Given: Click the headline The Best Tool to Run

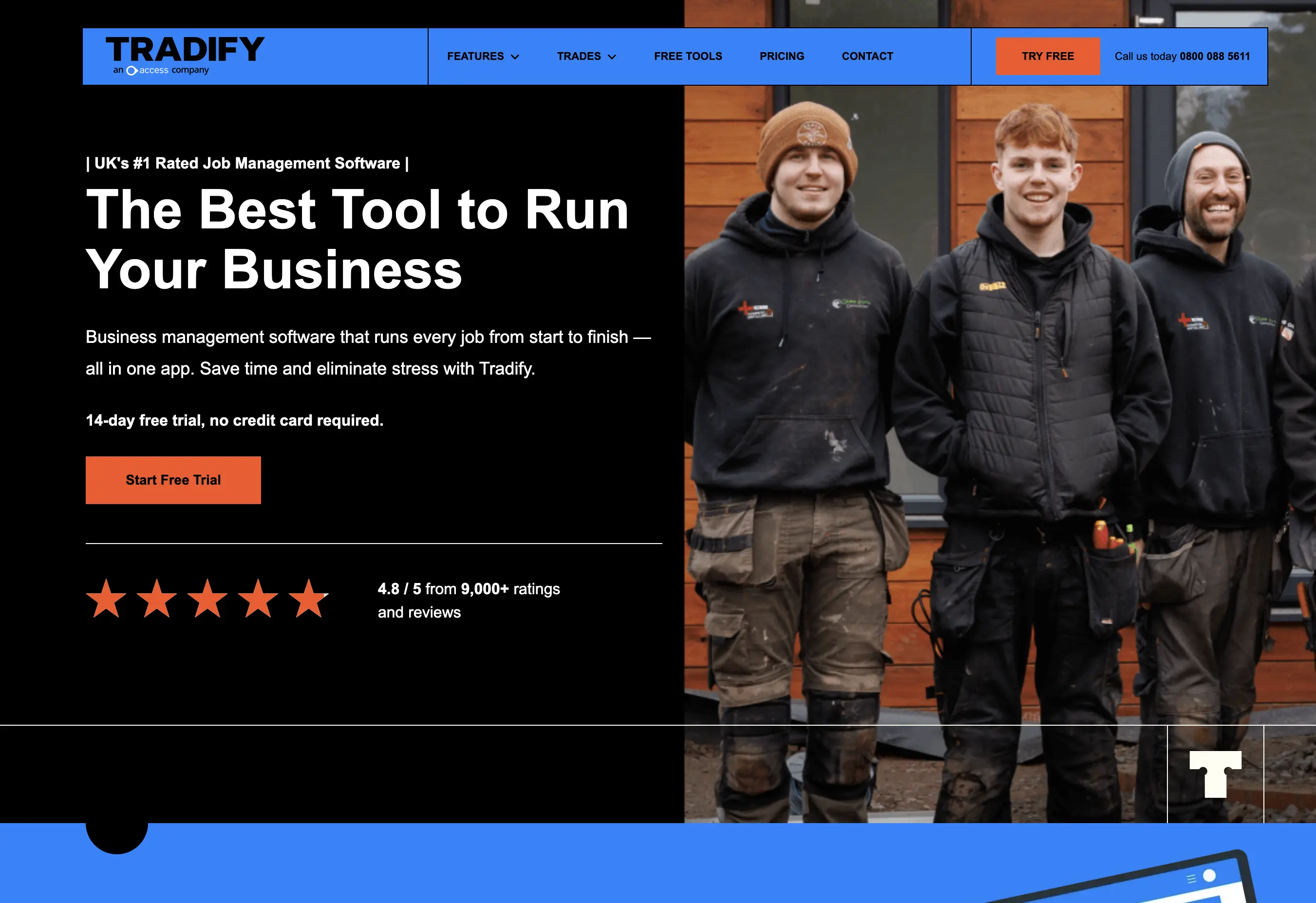Looking at the screenshot, I should point(357,209).
